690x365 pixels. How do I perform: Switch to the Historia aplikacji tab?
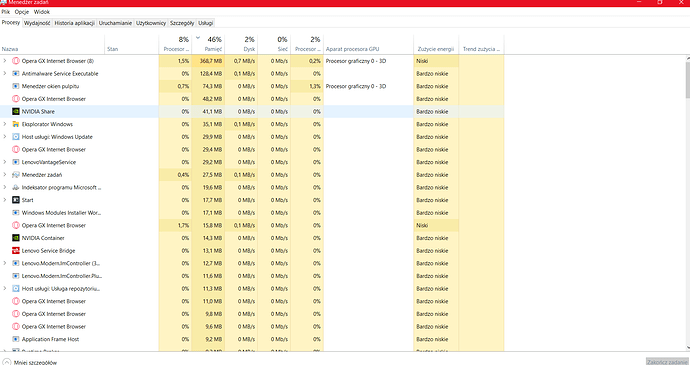pos(74,23)
